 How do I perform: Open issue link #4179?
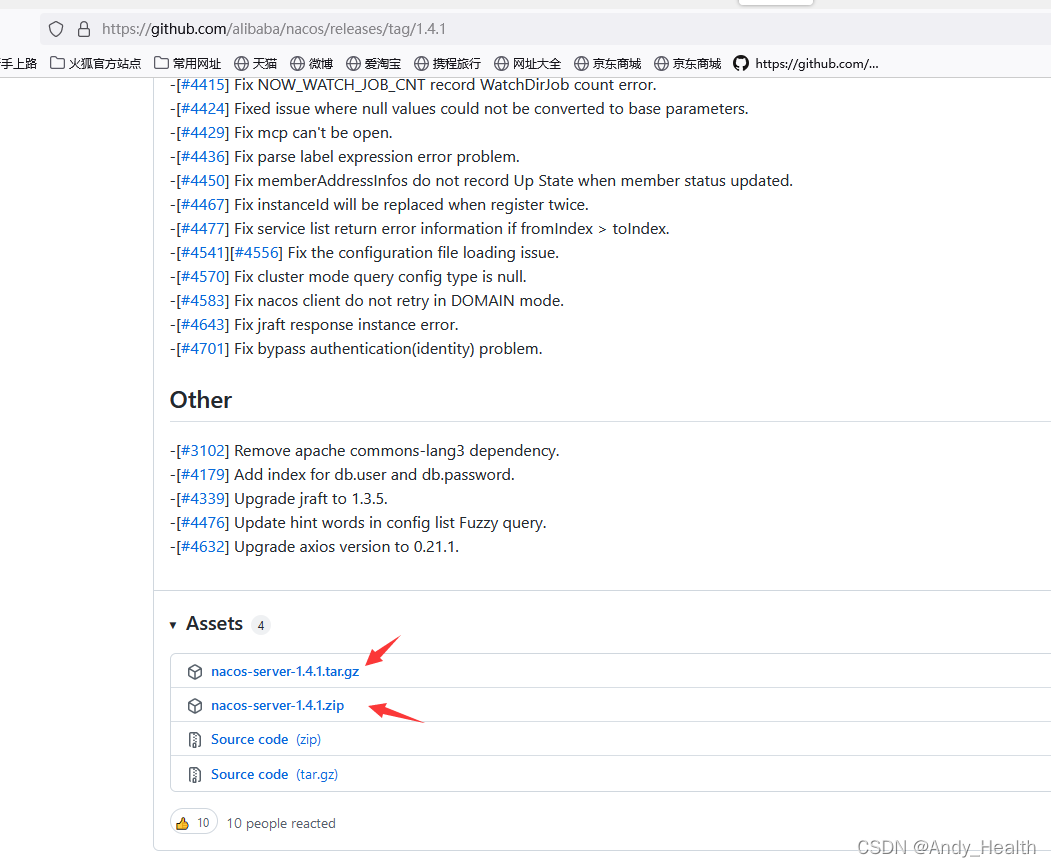[x=202, y=475]
